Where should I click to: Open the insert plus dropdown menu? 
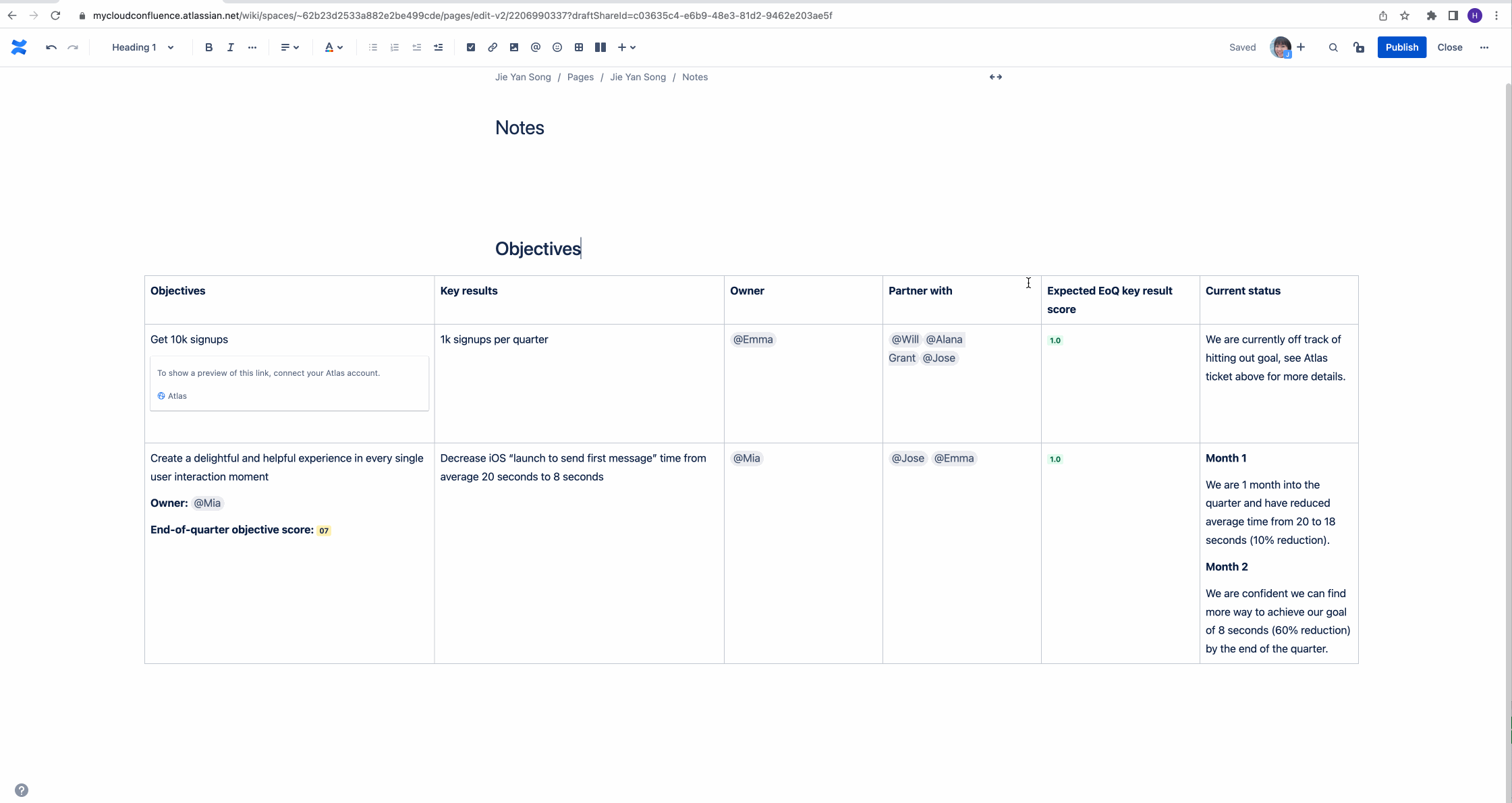click(627, 47)
